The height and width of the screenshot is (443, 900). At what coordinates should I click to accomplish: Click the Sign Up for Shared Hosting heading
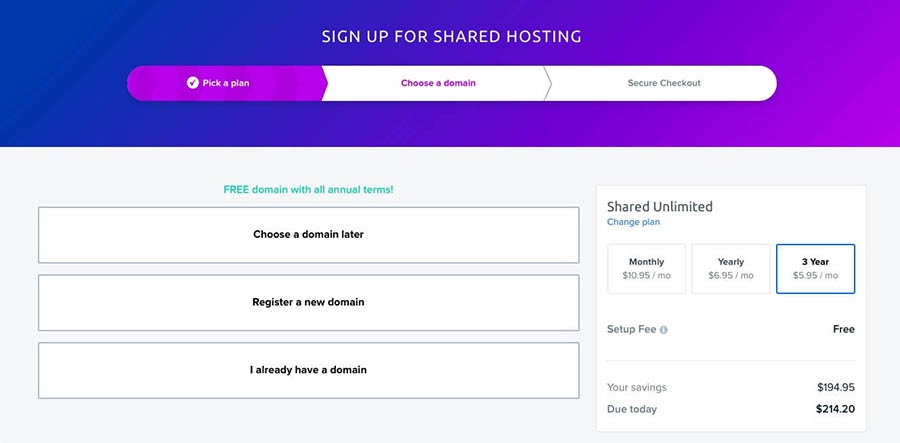451,37
